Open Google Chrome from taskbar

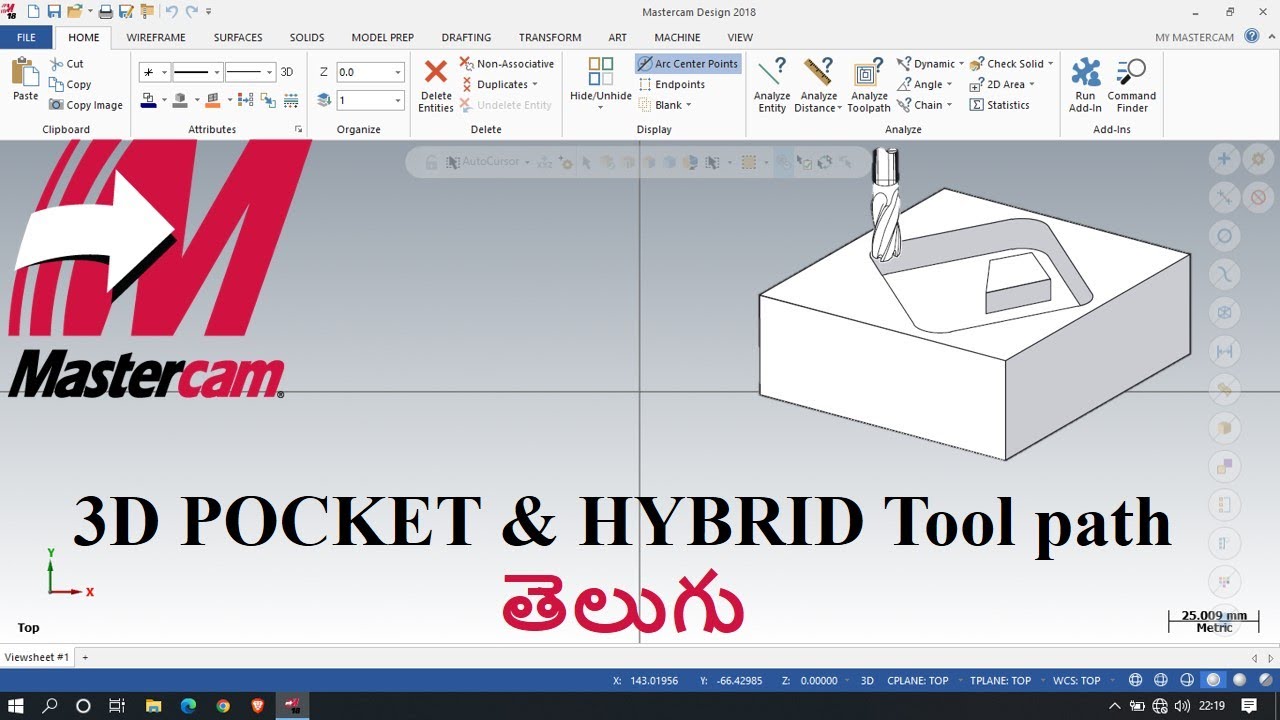[222, 706]
